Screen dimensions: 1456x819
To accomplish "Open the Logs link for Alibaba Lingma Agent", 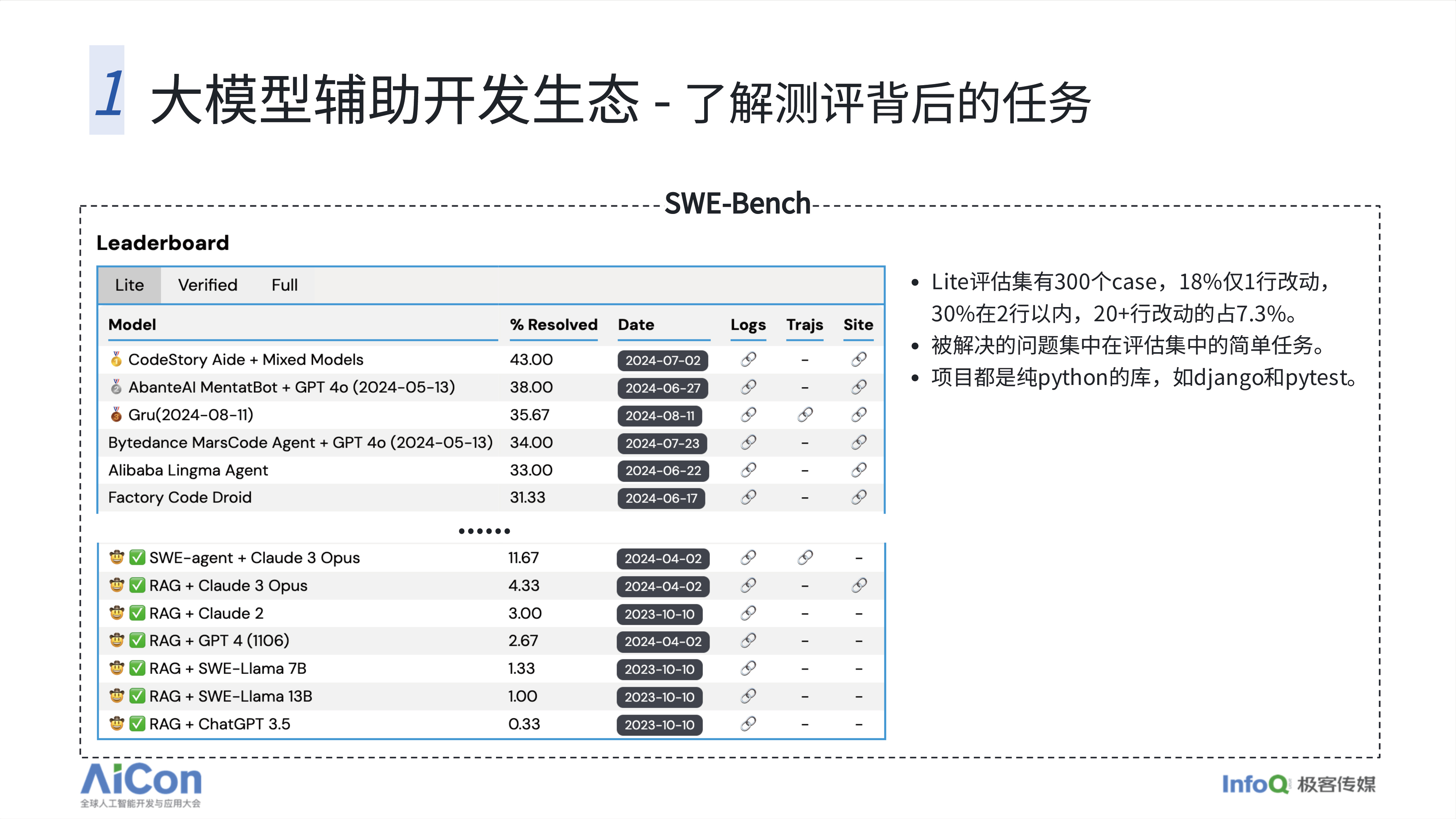I will tap(748, 470).
